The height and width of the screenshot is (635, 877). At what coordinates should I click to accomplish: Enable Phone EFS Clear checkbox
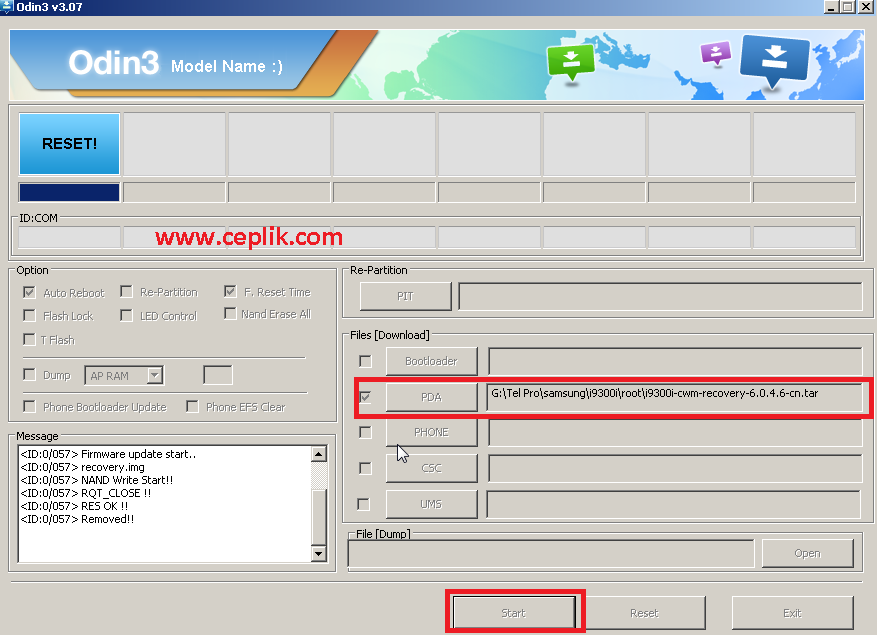click(x=192, y=406)
